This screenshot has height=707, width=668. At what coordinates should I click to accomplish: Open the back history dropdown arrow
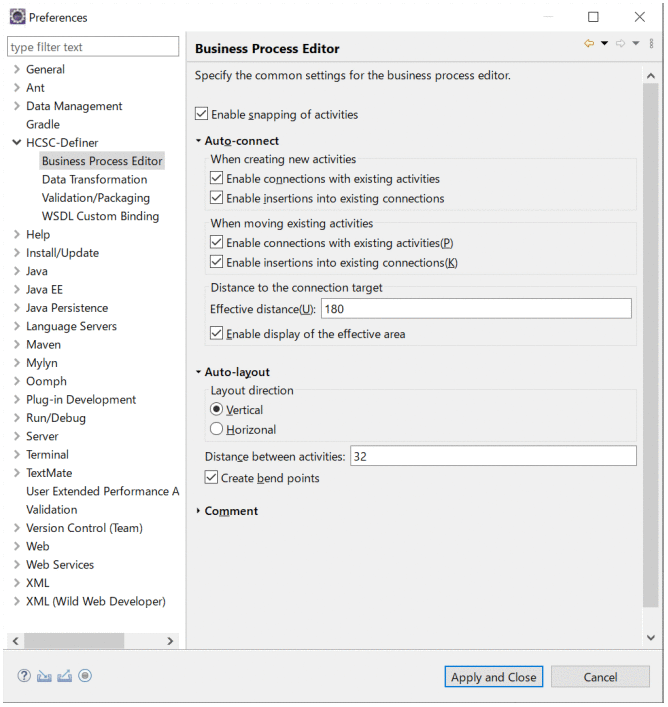[604, 44]
